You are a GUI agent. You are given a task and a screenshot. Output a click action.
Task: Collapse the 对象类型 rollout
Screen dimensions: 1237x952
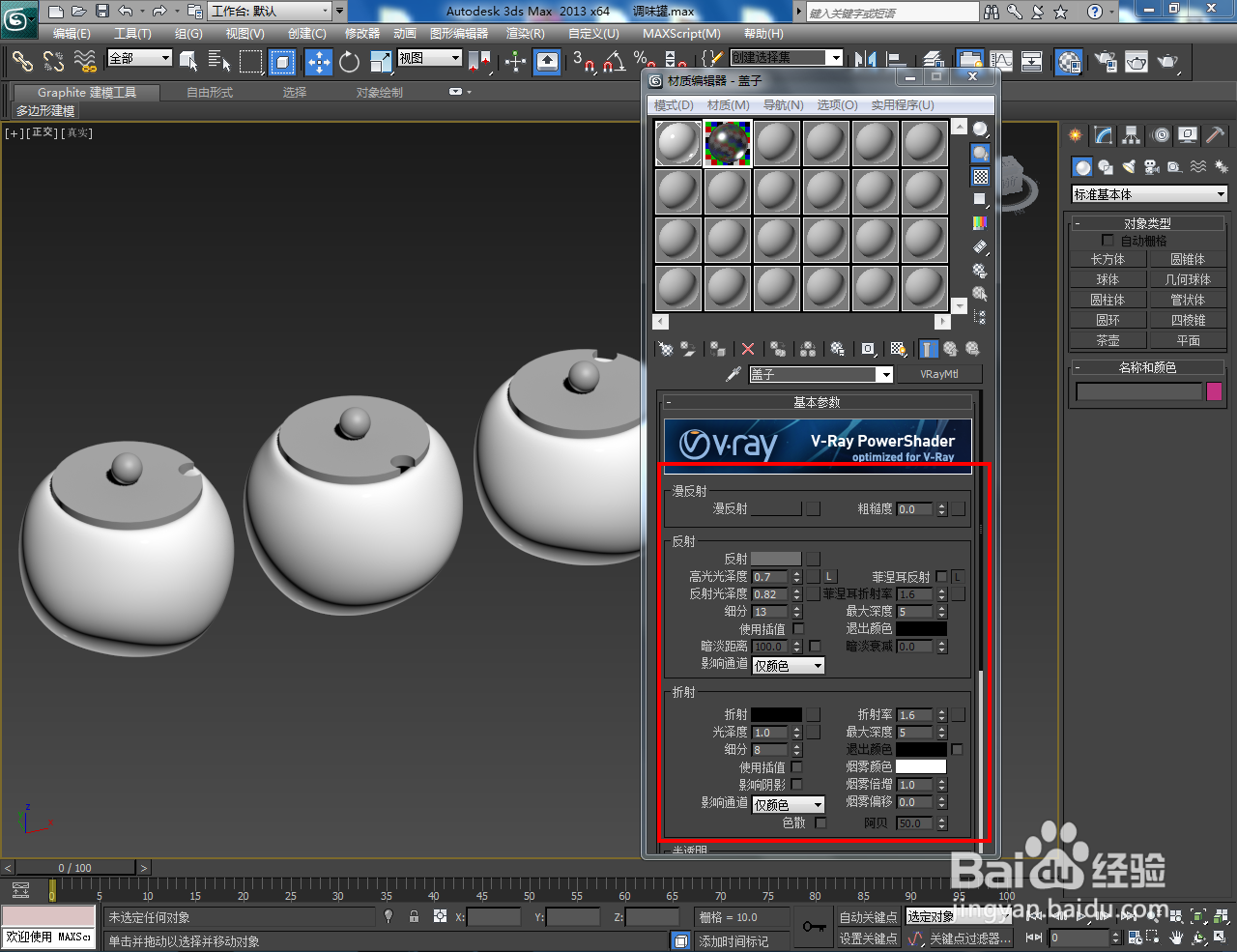1147,223
